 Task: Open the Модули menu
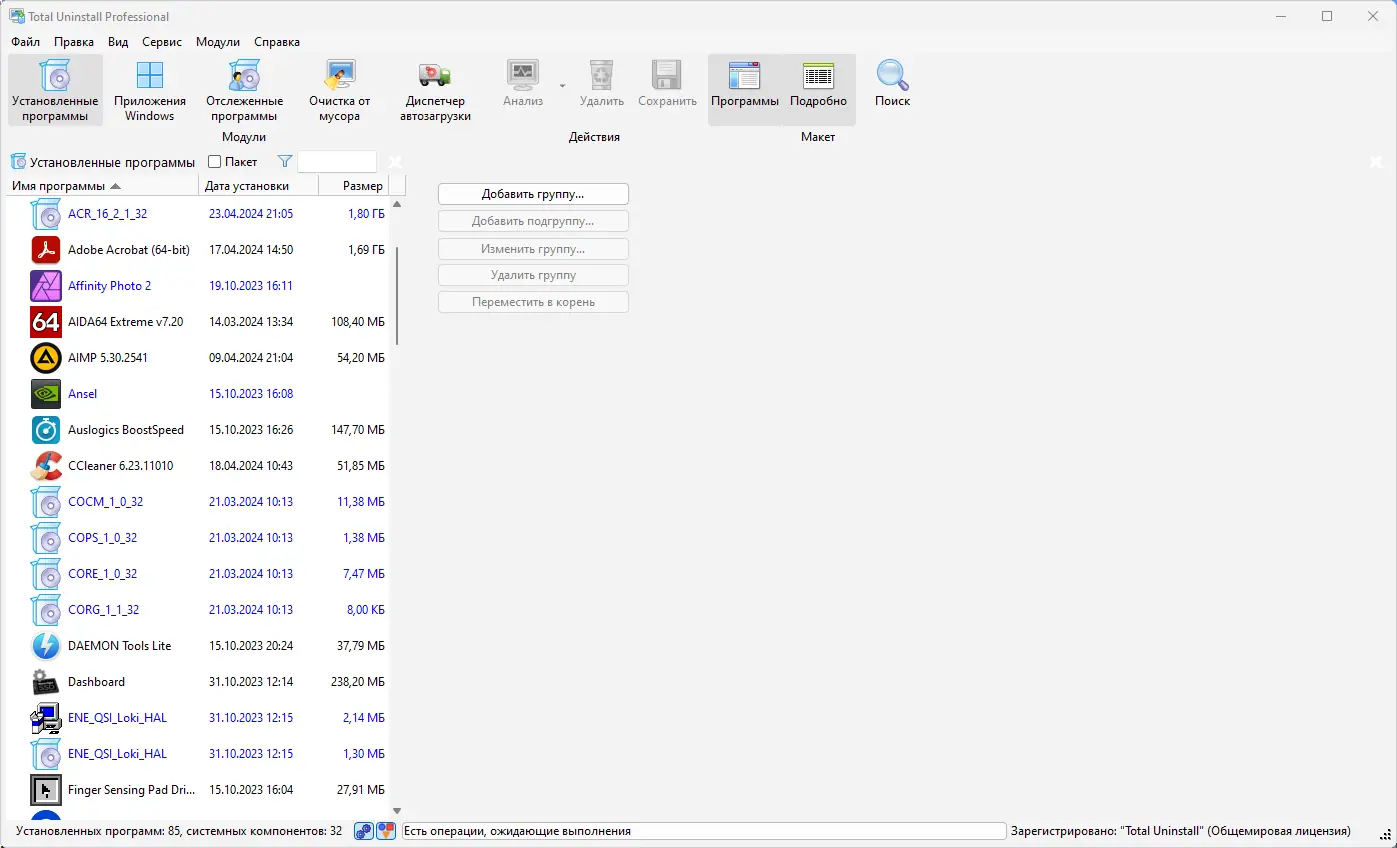tap(217, 41)
